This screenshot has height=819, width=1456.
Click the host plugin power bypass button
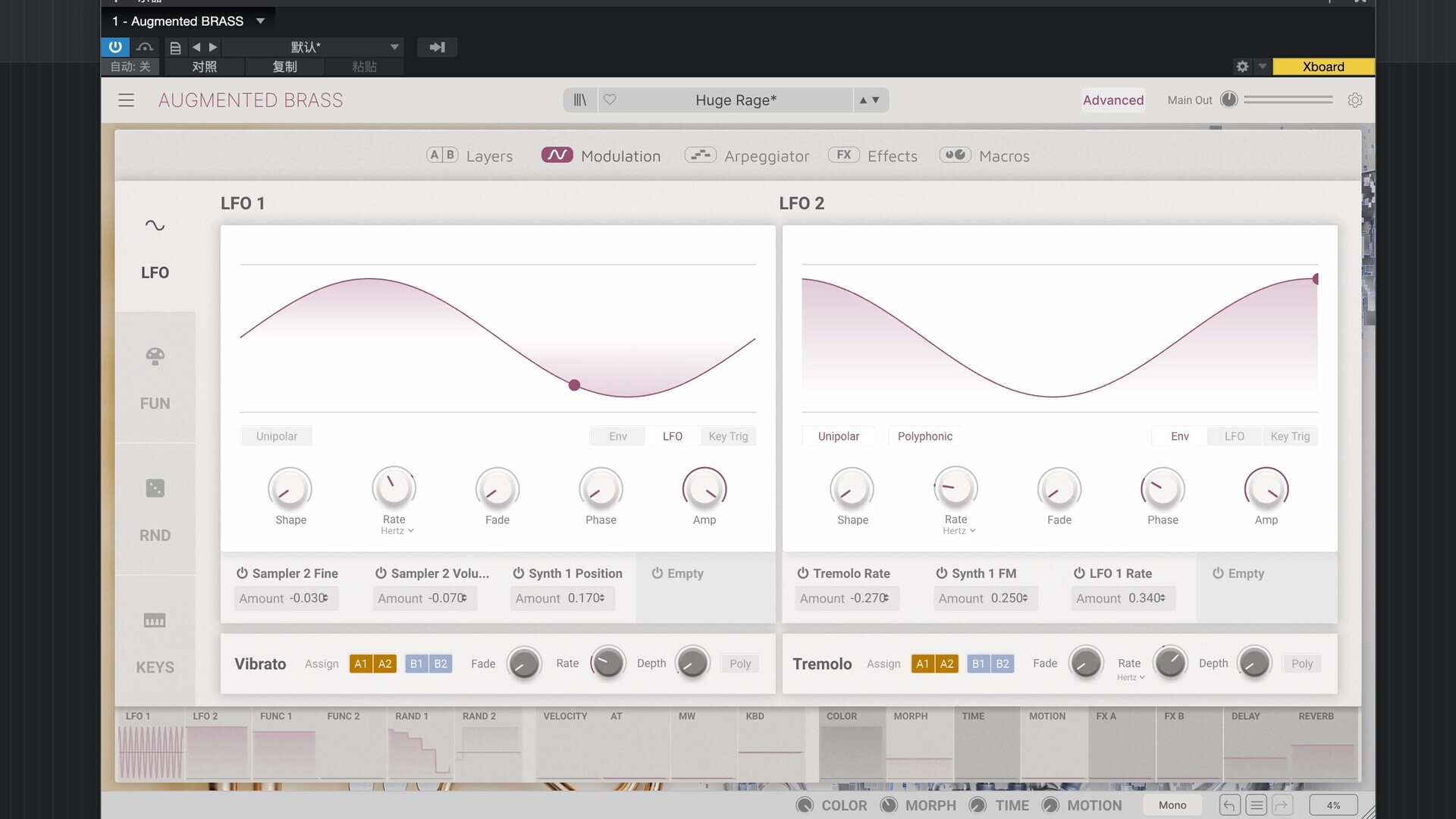coord(115,47)
